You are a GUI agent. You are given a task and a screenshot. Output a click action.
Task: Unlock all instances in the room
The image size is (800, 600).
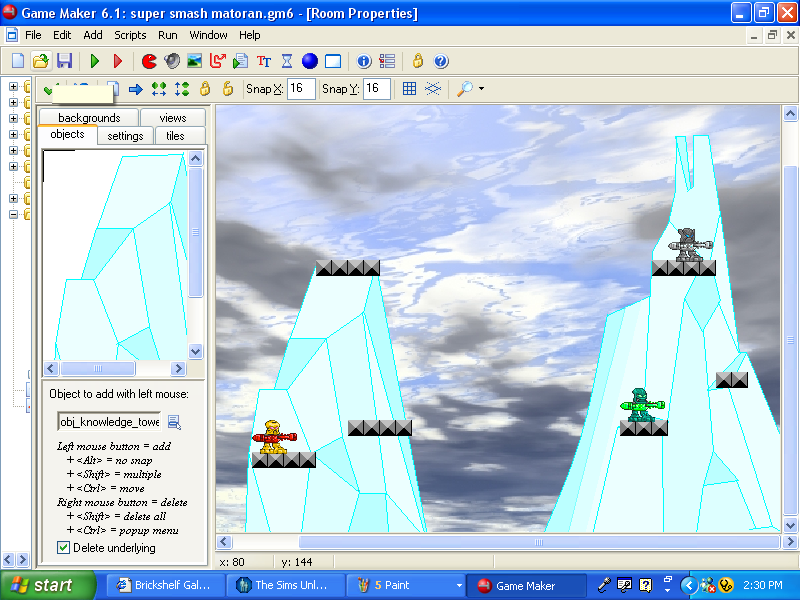pyautogui.click(x=226, y=88)
